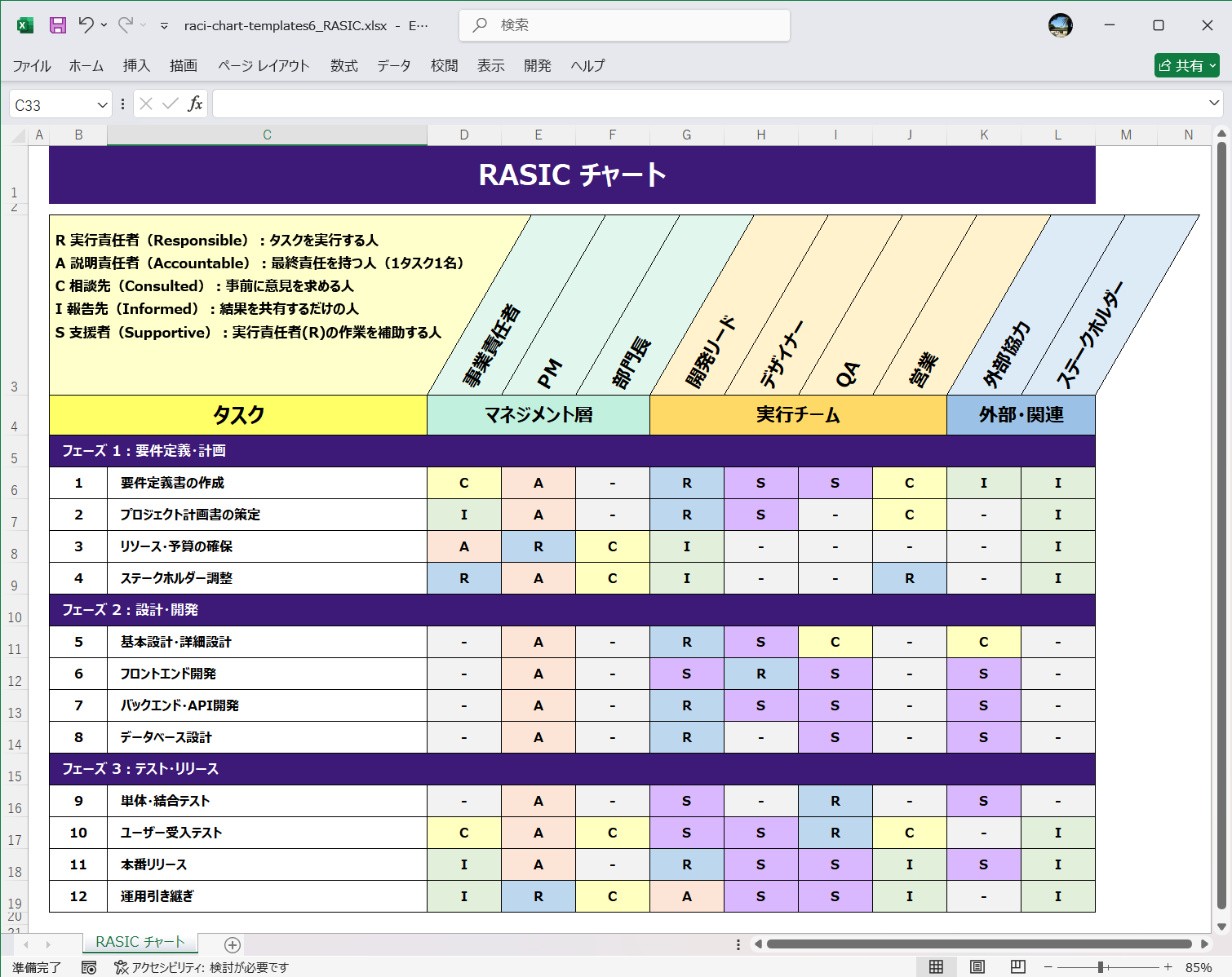
Task: Click the zoom slider handle
Action: coord(1101,967)
